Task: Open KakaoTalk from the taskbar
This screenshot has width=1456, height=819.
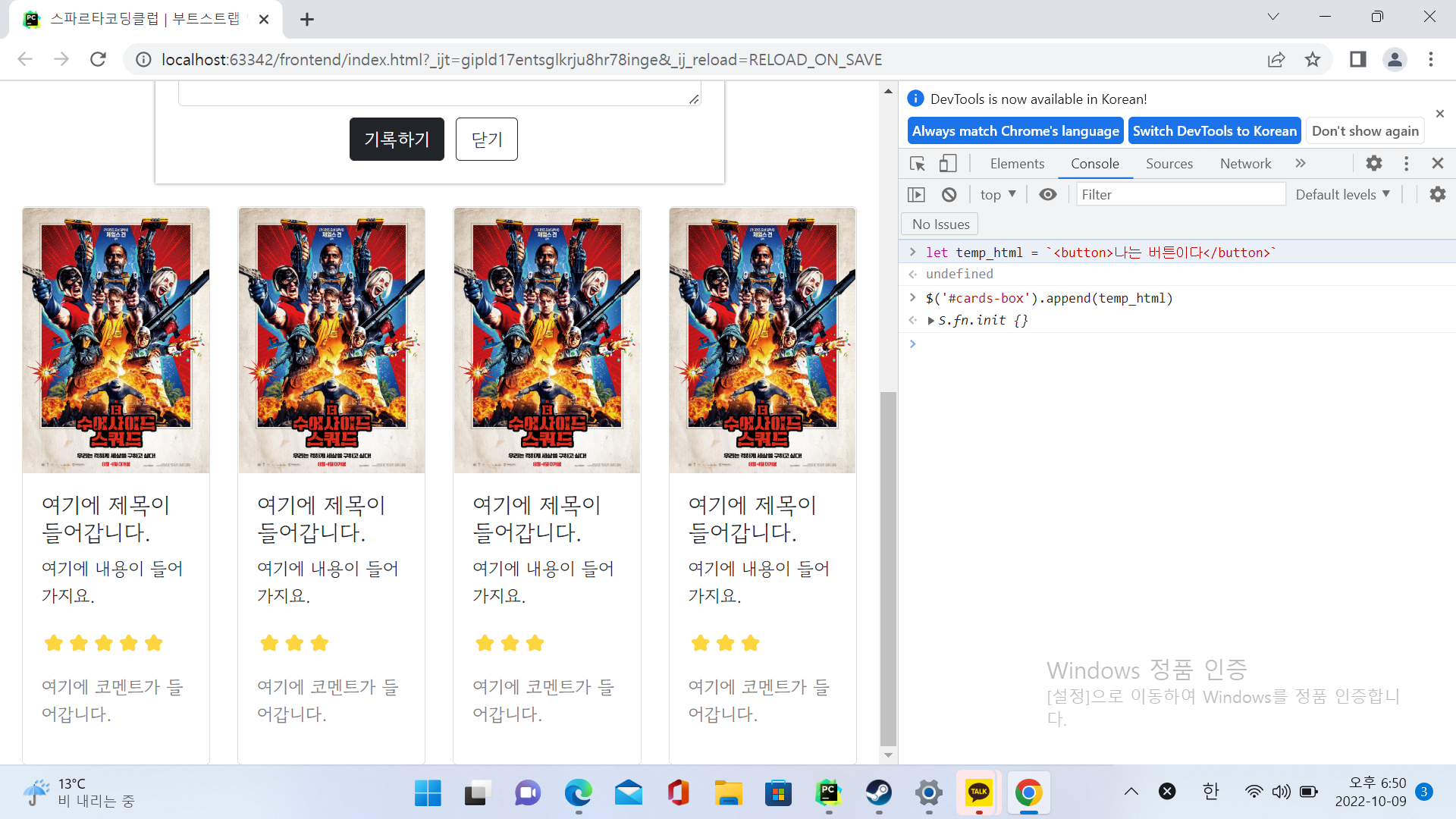Action: click(x=978, y=792)
